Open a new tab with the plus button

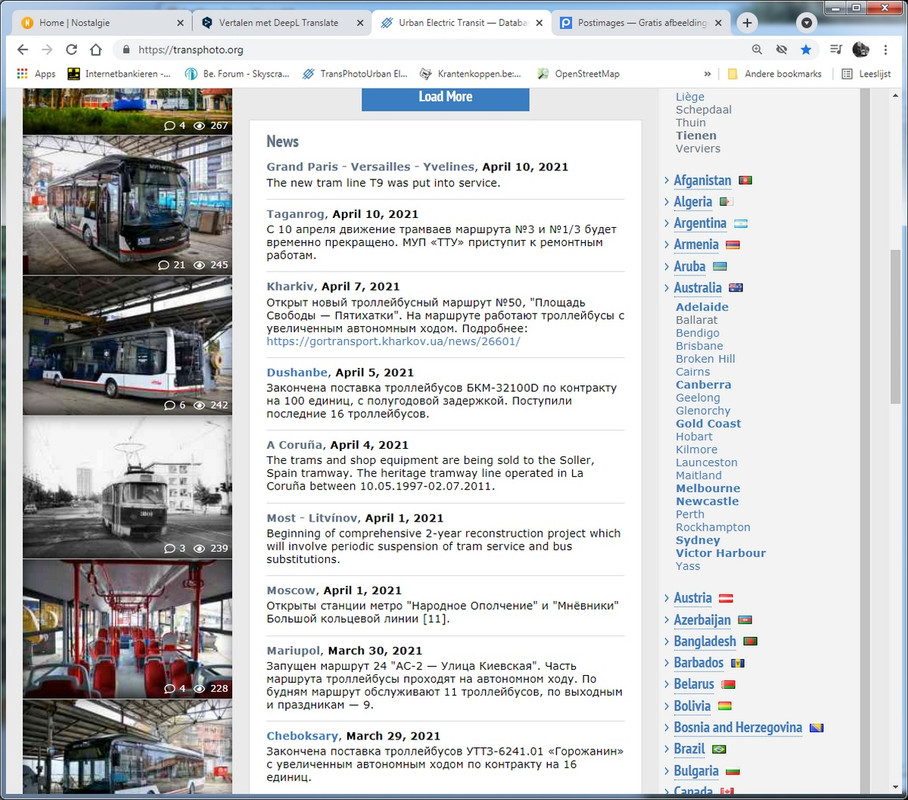coord(747,23)
